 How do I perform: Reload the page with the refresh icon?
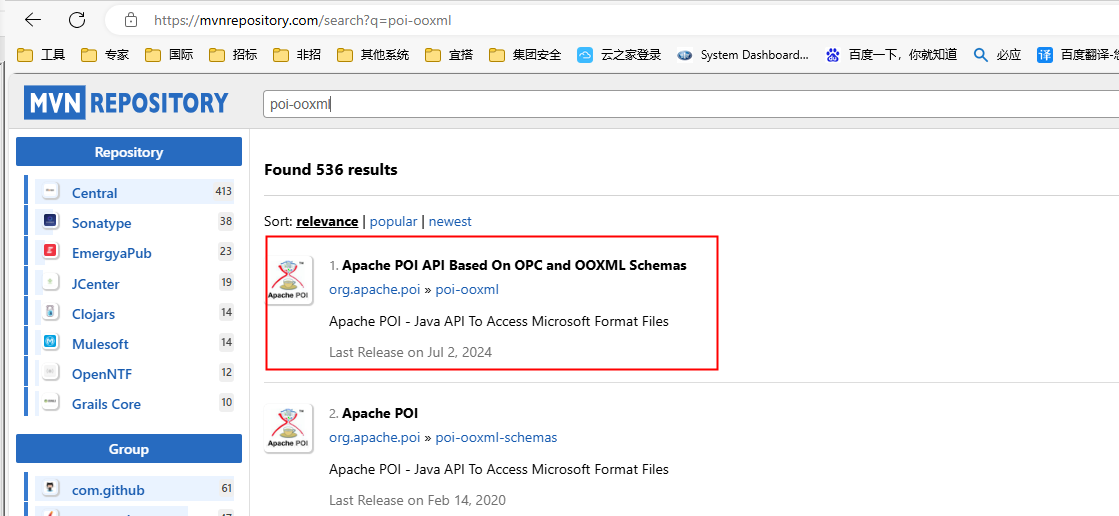tap(77, 20)
